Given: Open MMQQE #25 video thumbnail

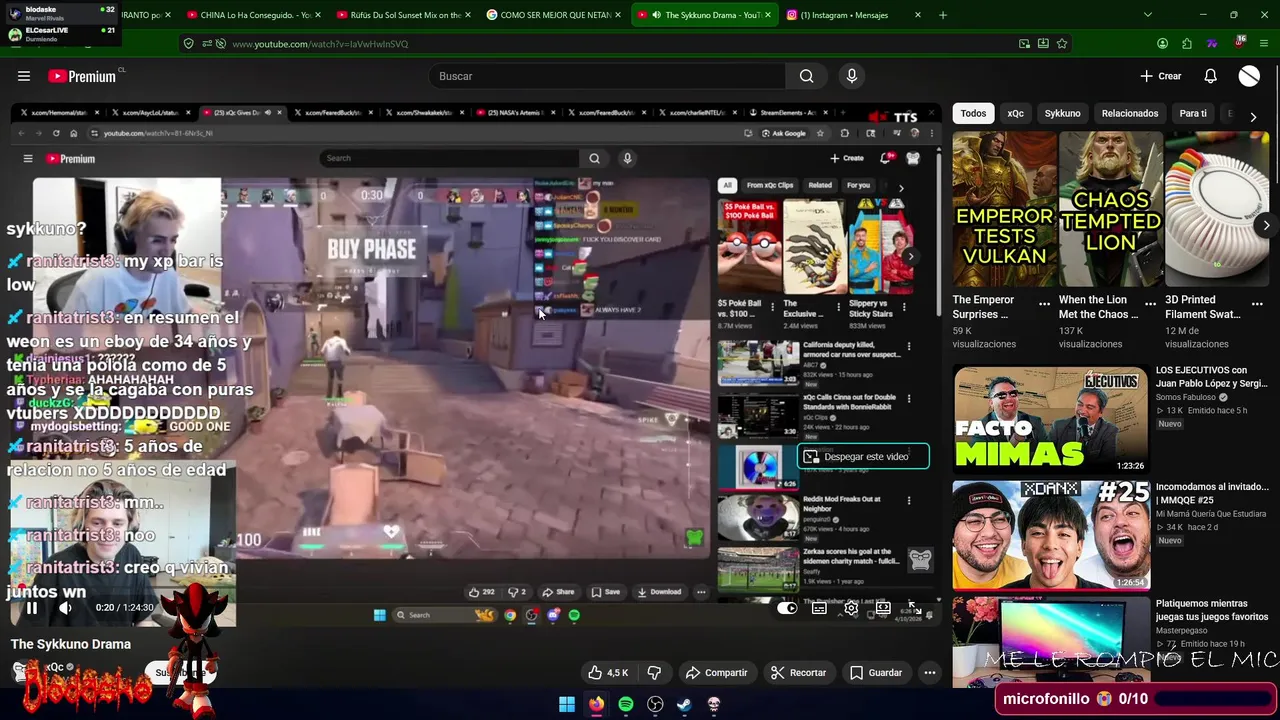Looking at the screenshot, I should coord(1050,535).
